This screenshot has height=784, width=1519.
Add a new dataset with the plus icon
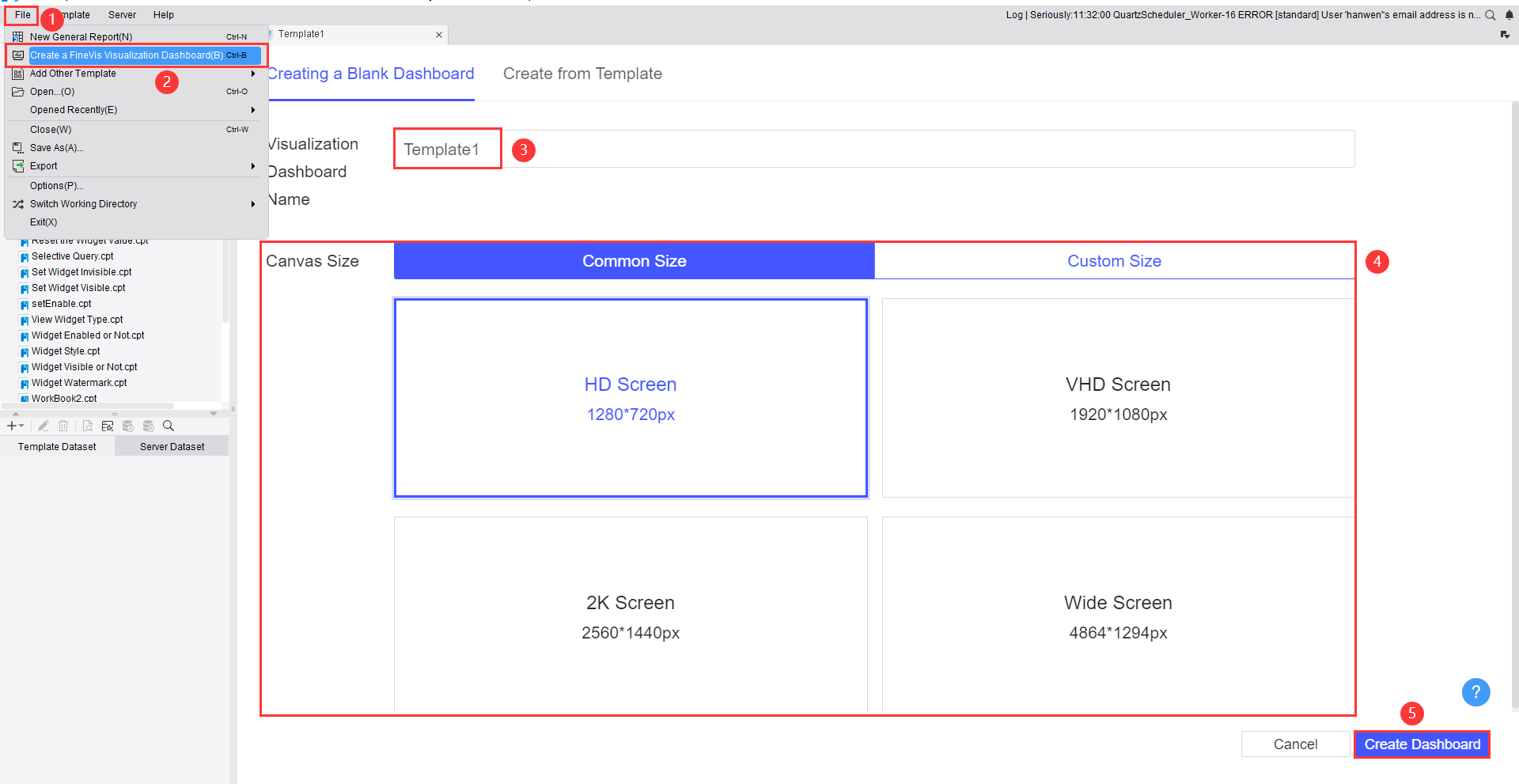[x=12, y=426]
